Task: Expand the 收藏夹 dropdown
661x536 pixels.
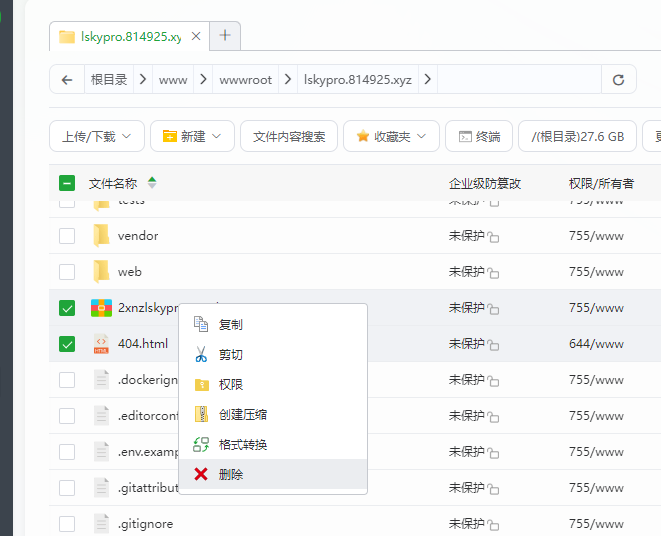Action: (391, 136)
